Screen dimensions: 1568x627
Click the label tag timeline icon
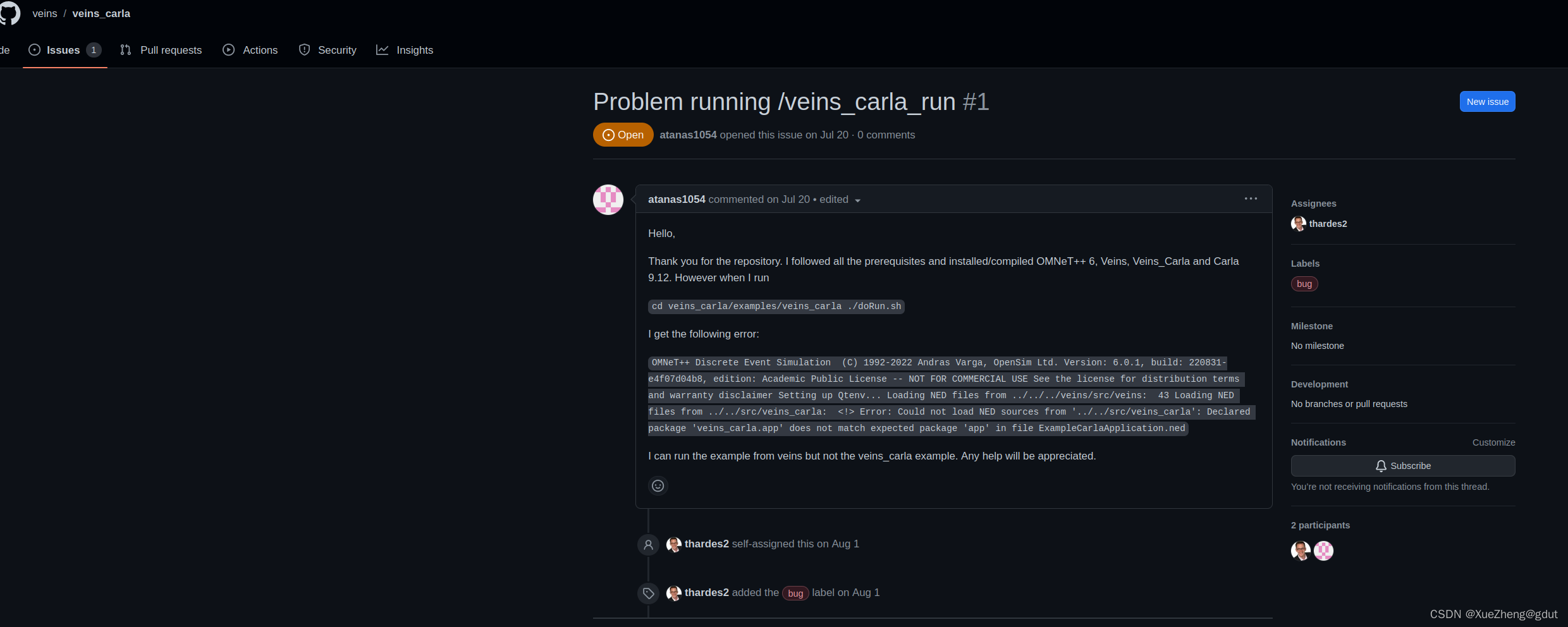[648, 594]
